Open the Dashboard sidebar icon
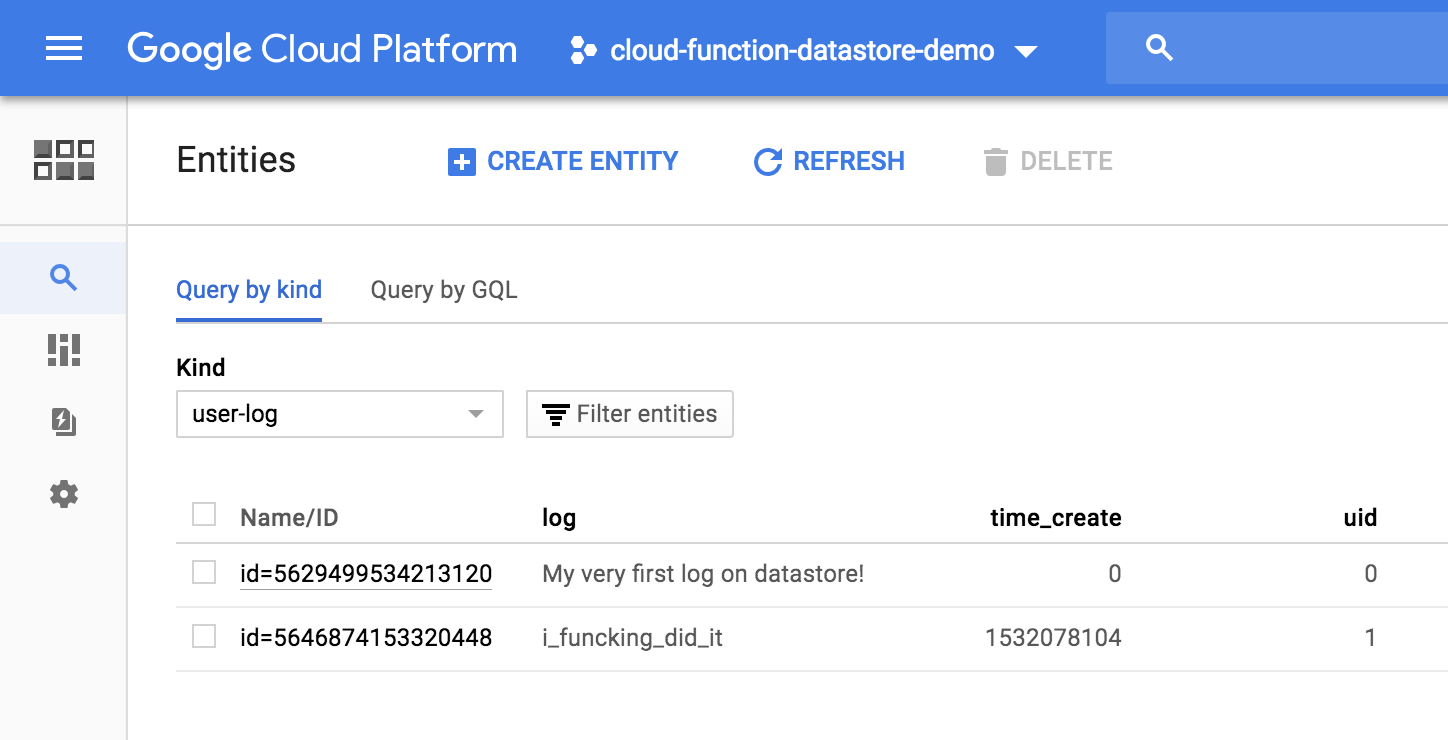This screenshot has width=1448, height=740. 64,350
